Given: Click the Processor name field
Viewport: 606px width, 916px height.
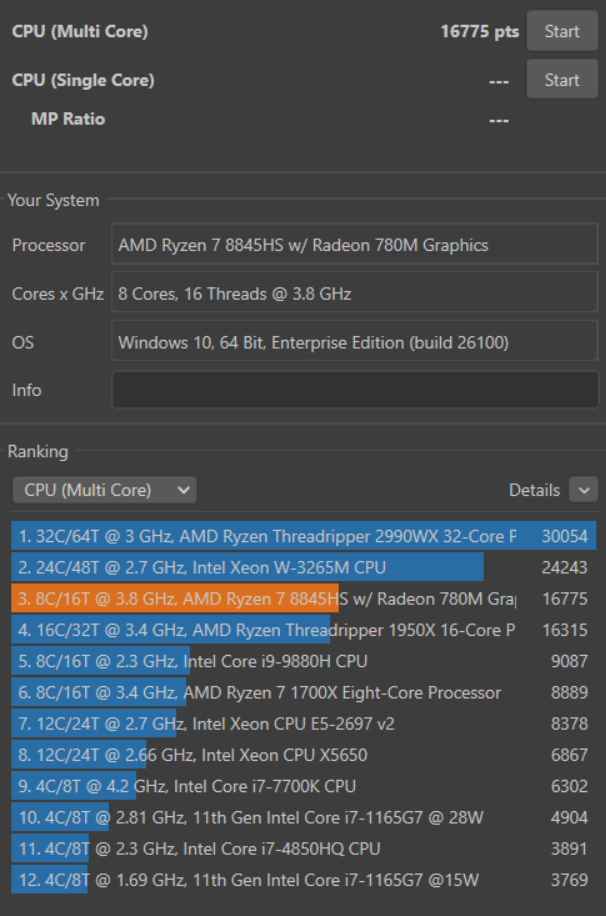Looking at the screenshot, I should pyautogui.click(x=354, y=245).
